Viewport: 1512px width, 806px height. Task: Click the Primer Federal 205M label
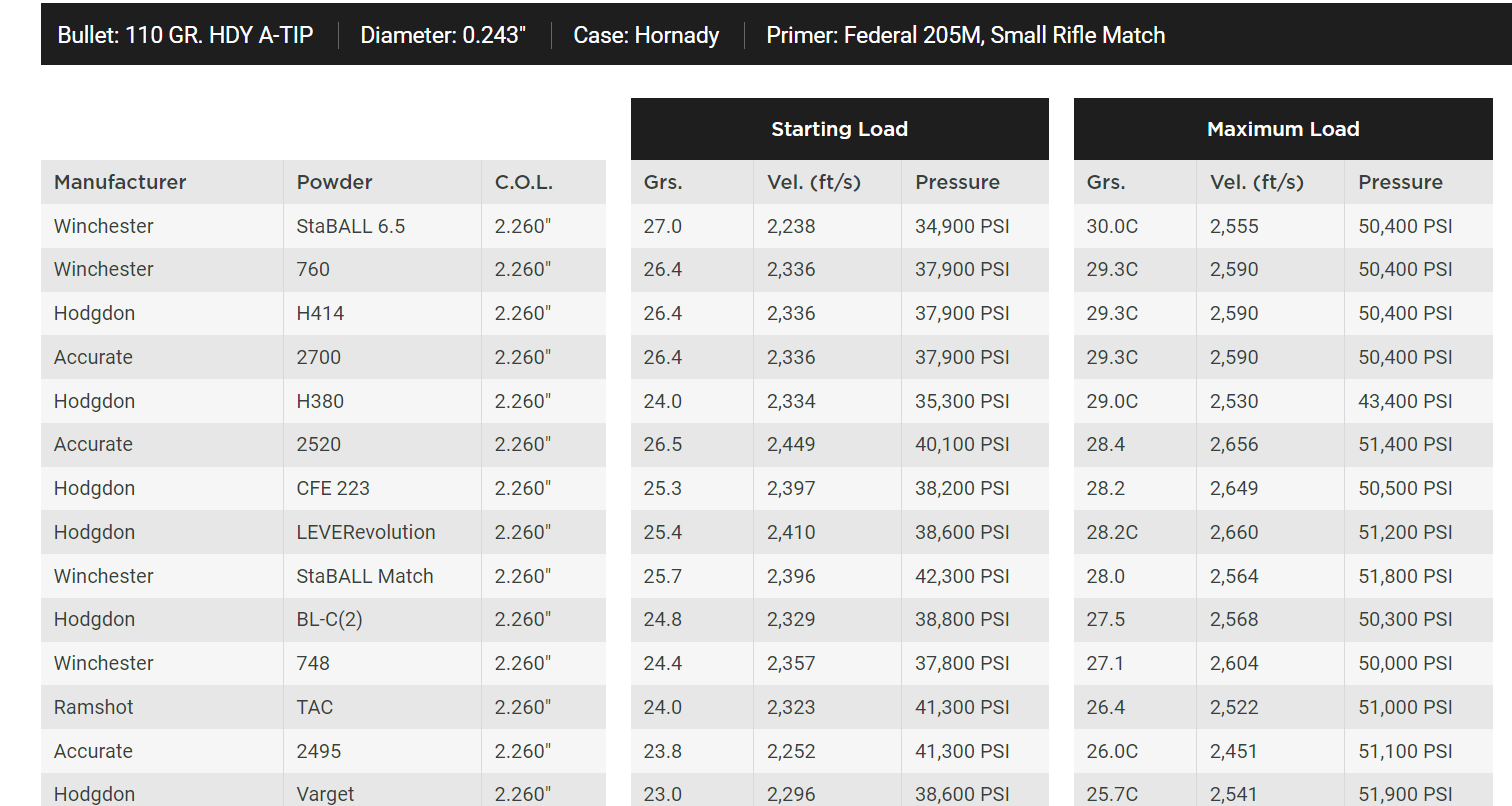pyautogui.click(x=966, y=35)
